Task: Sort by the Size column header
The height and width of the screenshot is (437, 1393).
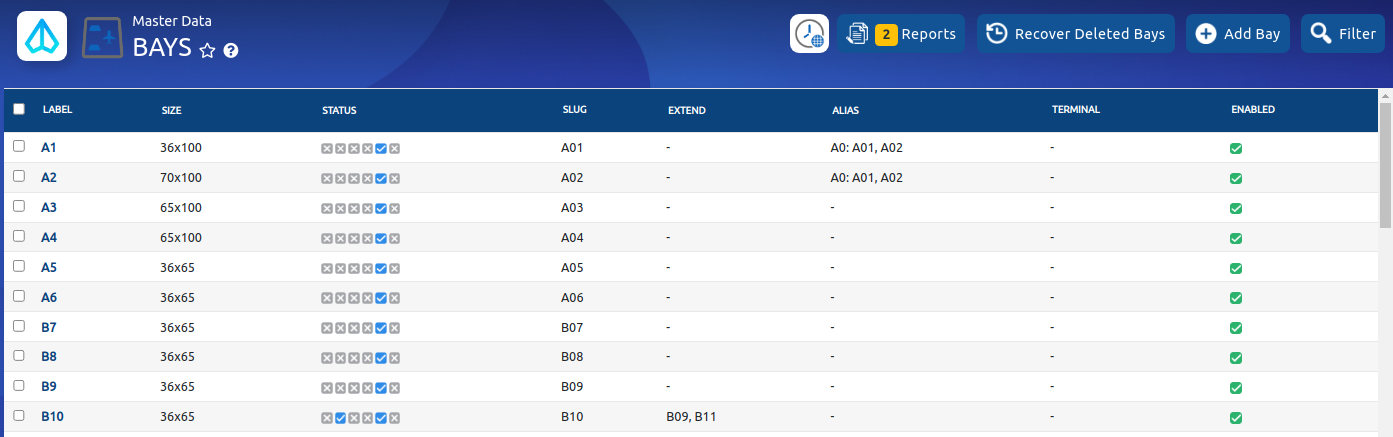Action: [x=171, y=110]
